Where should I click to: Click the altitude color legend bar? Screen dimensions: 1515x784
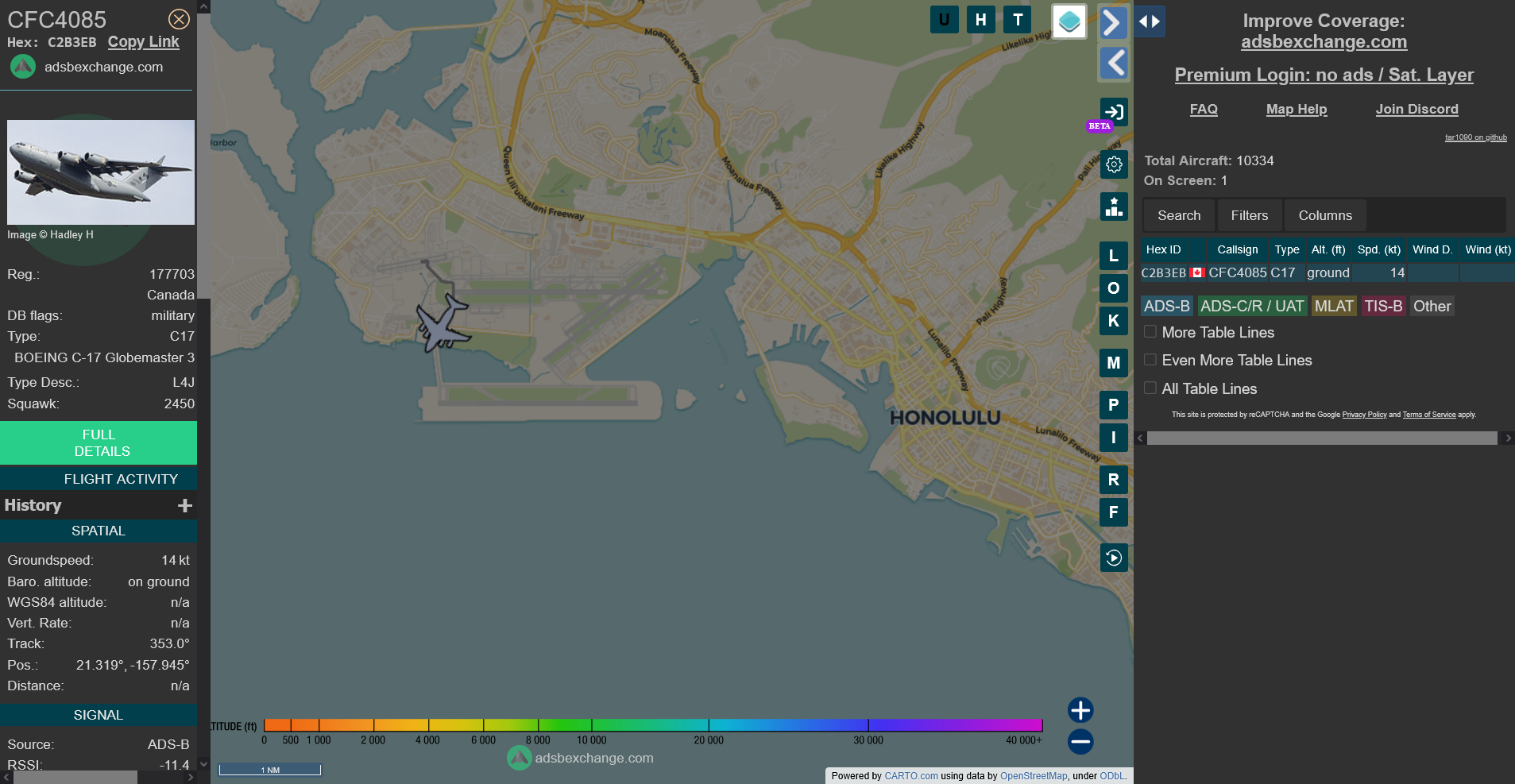click(652, 725)
